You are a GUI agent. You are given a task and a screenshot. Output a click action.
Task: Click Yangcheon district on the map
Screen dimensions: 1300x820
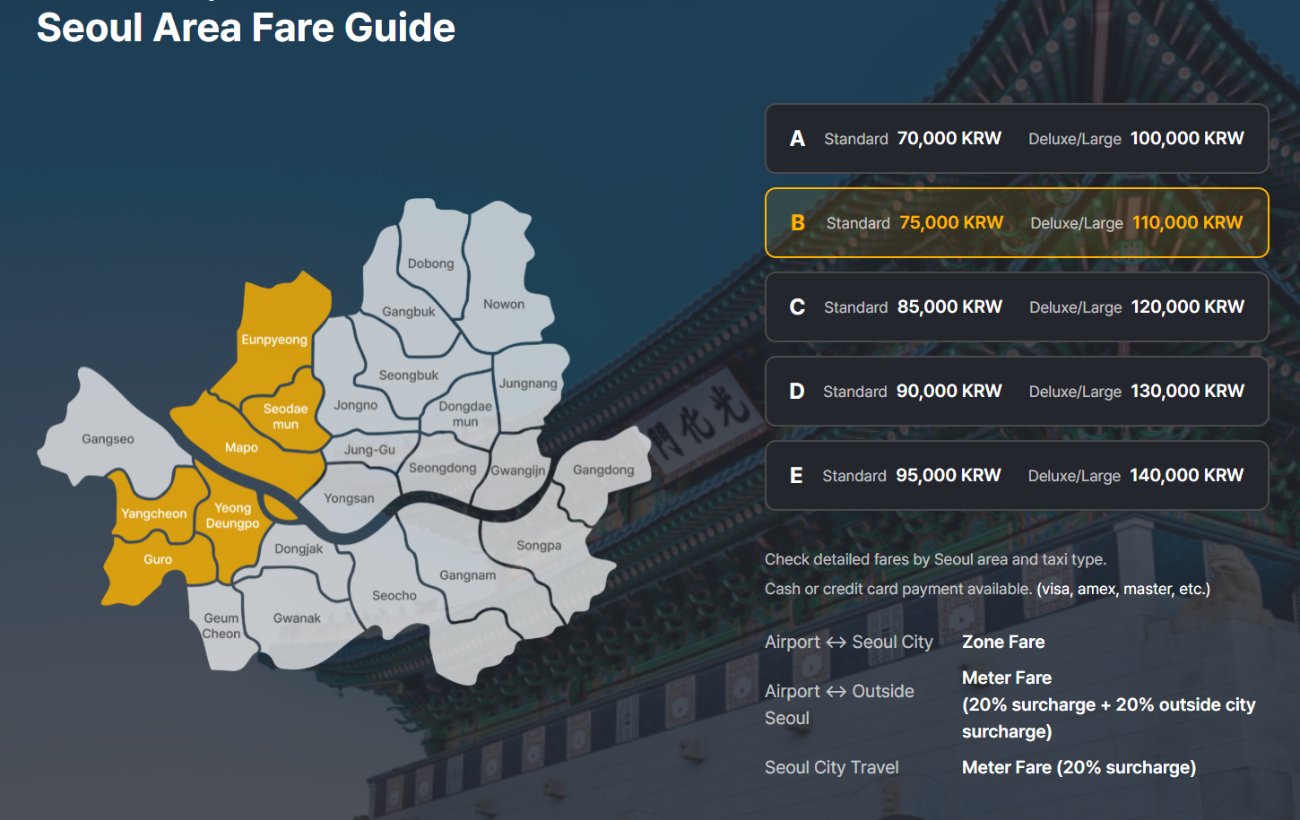click(x=154, y=513)
